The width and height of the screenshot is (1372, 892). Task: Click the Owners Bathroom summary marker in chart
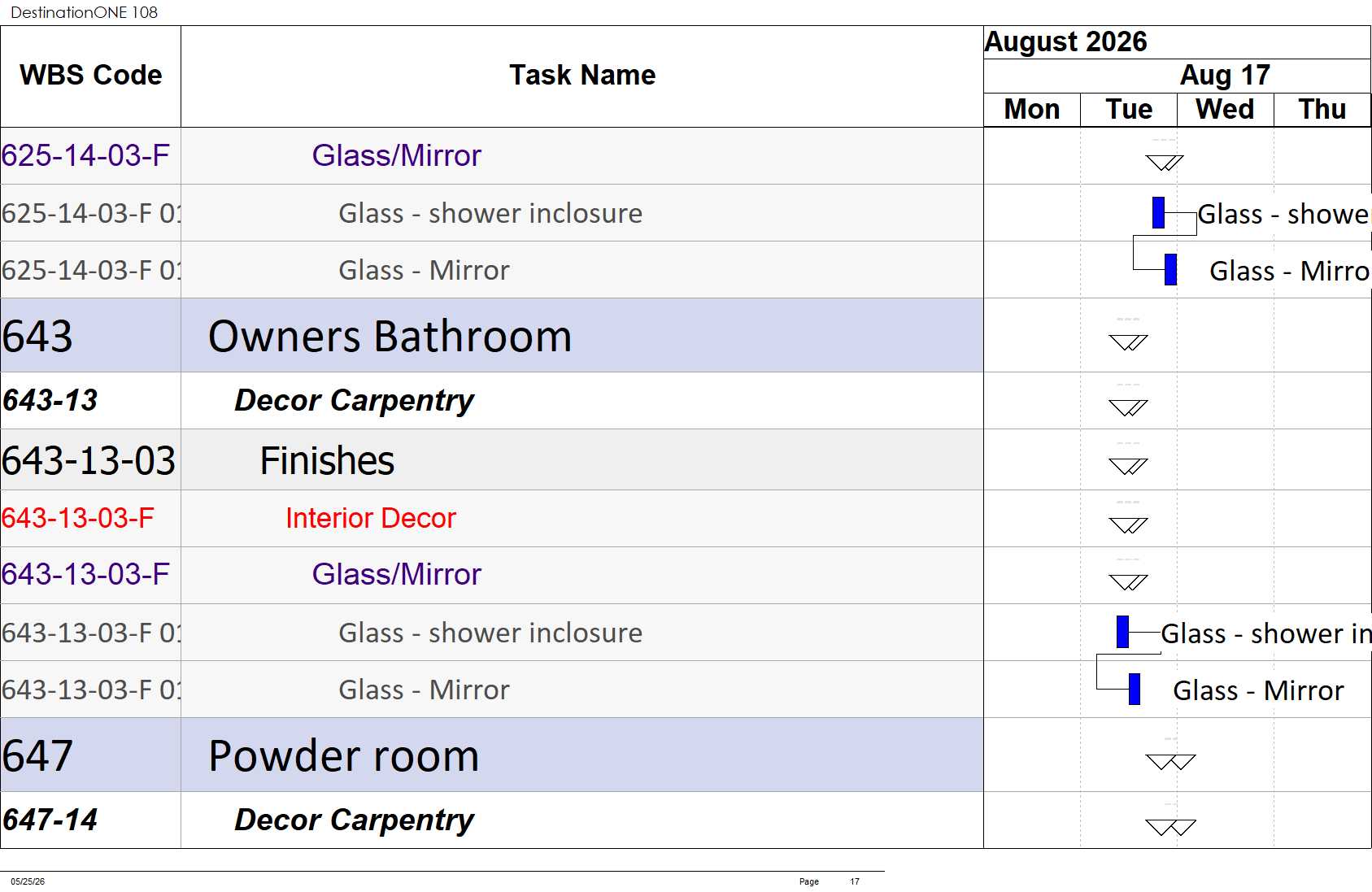tap(1128, 342)
